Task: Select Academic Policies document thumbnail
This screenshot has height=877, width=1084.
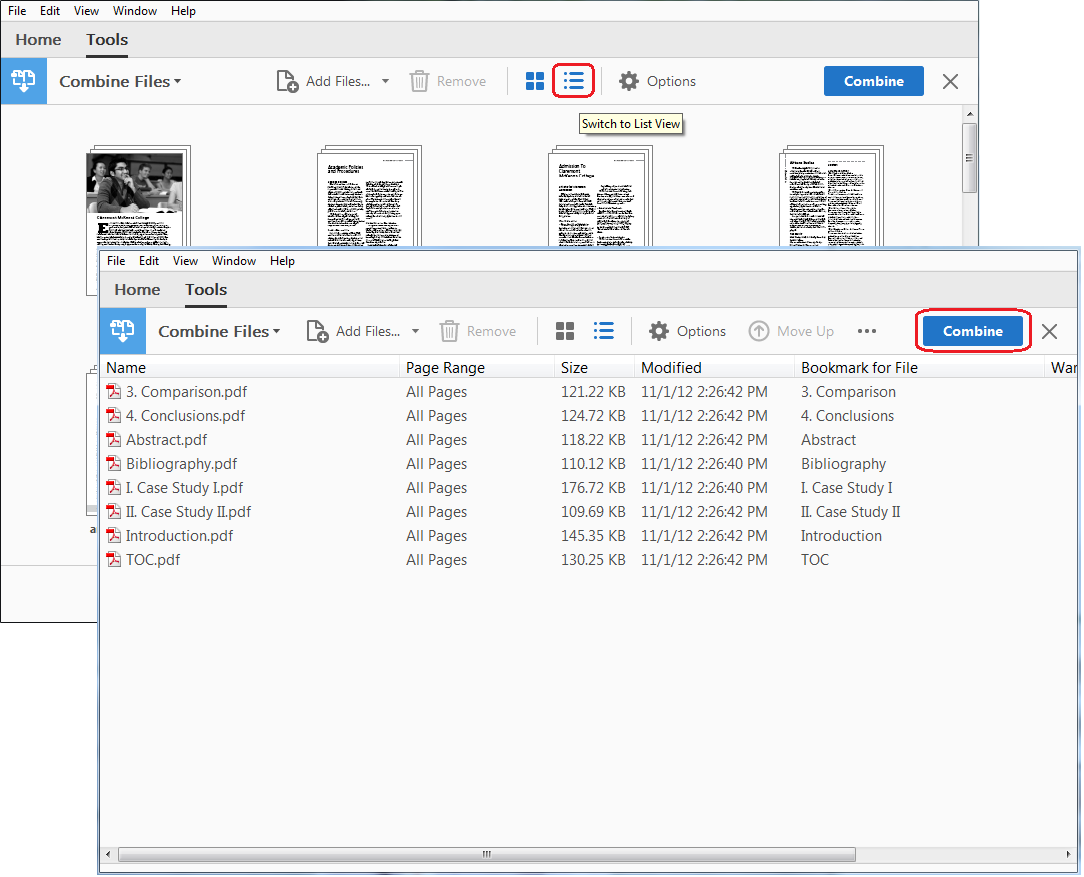Action: click(x=369, y=196)
